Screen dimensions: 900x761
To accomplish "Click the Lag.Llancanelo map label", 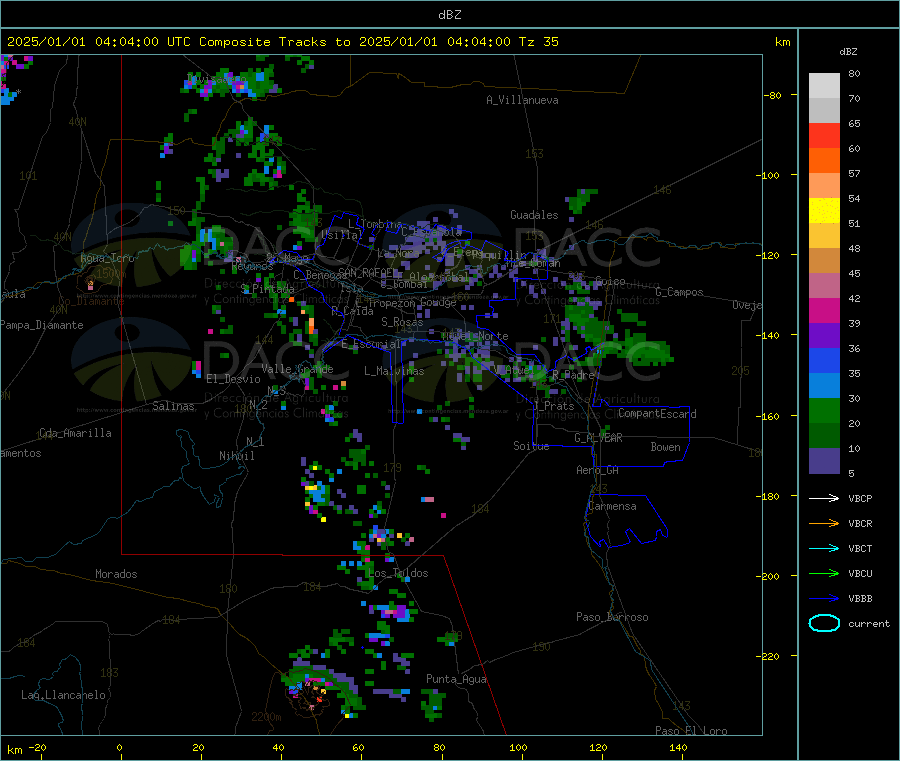I will click(63, 695).
